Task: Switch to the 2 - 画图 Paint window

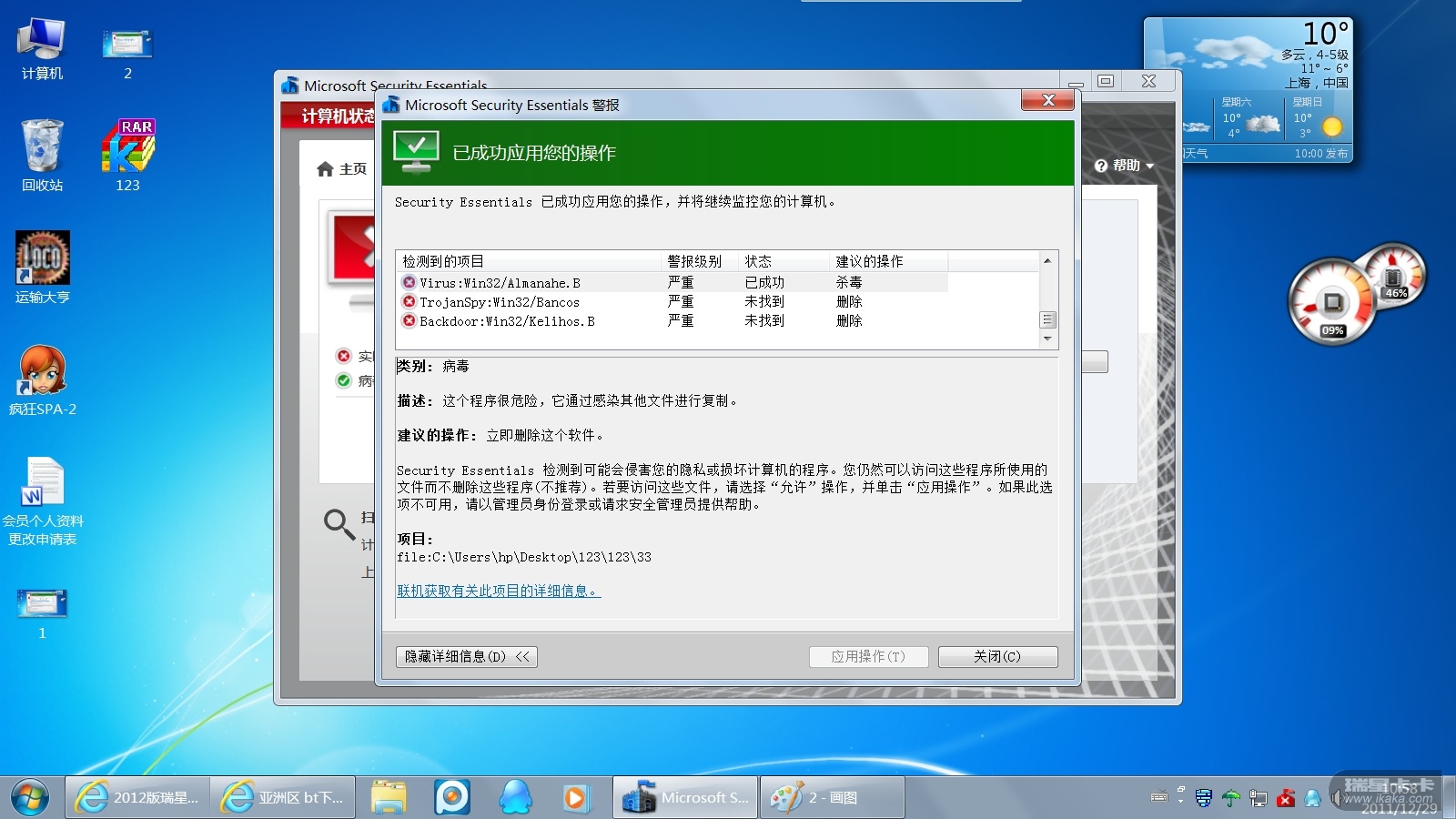Action: [x=832, y=797]
